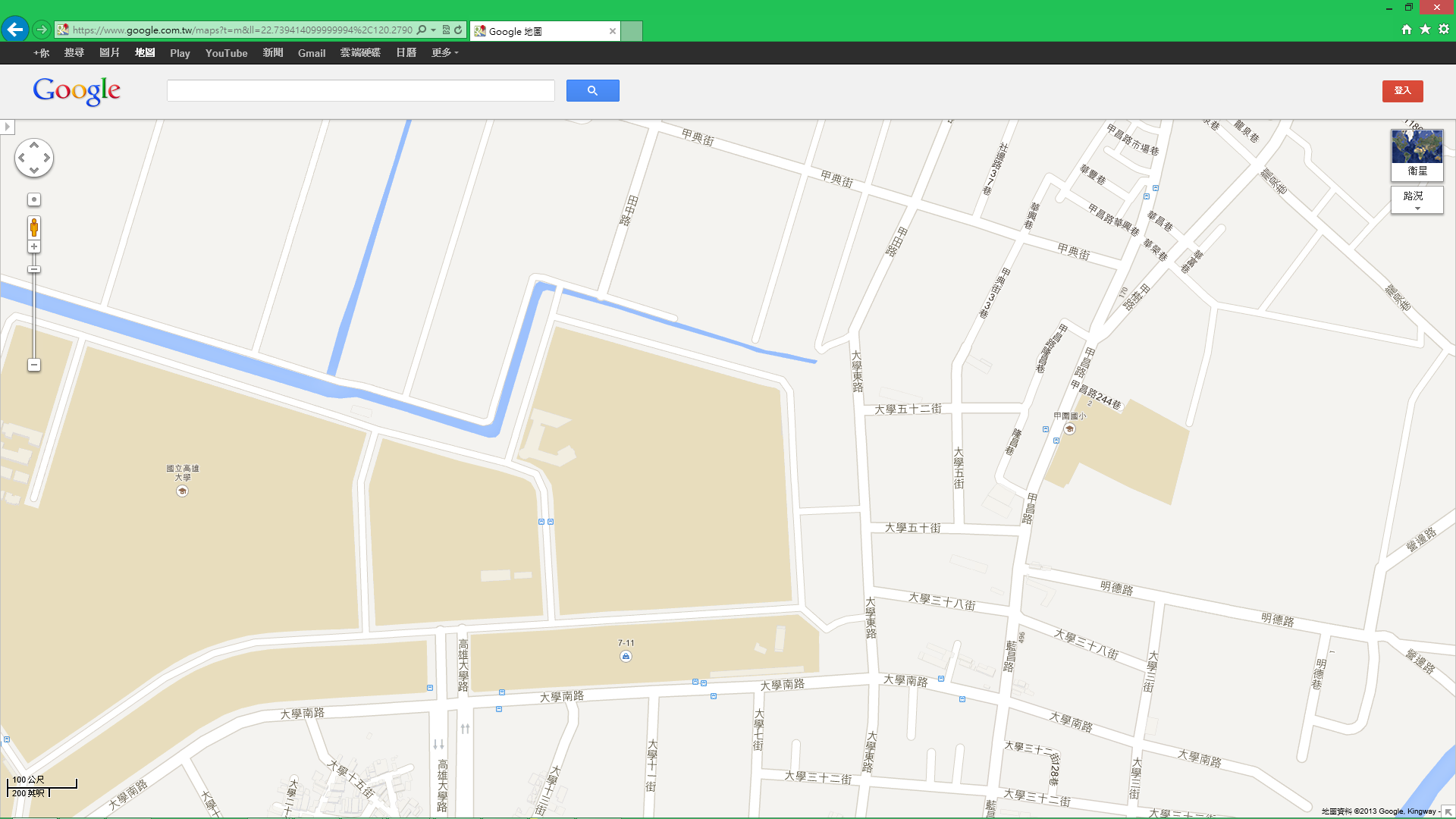
Task: Pan the map up with the arrow
Action: [34, 145]
